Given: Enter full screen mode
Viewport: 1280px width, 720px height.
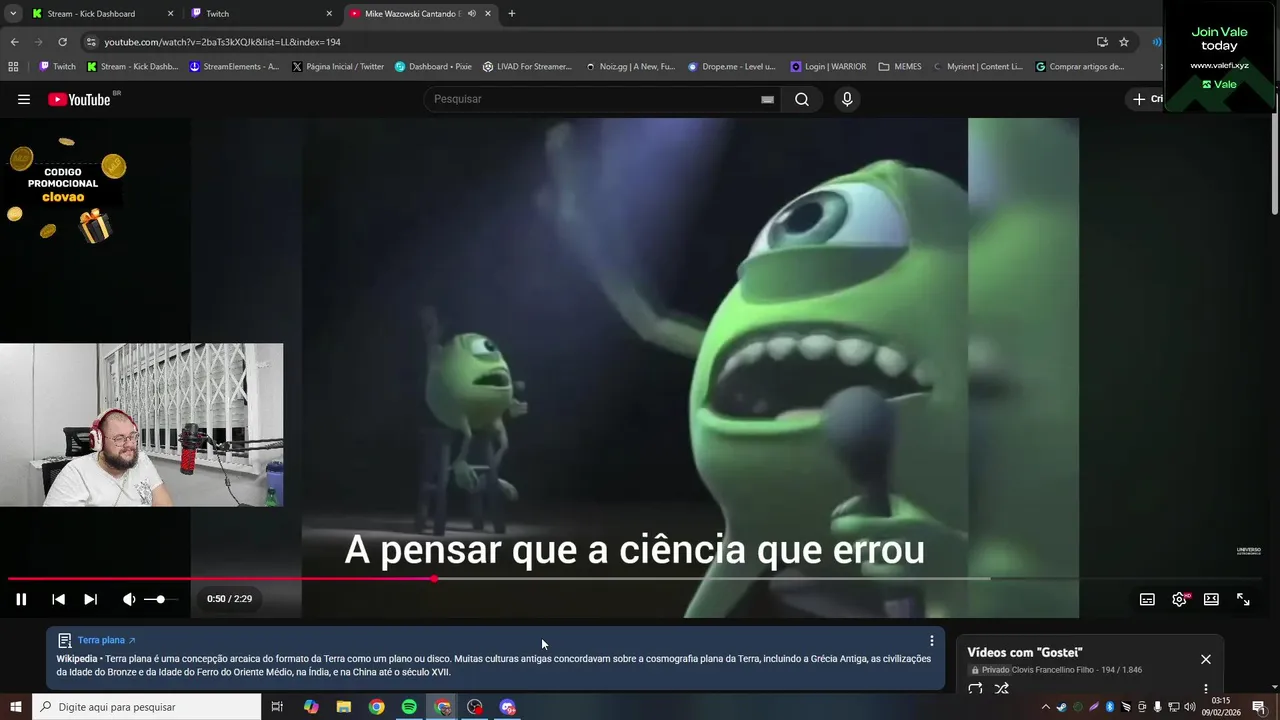Looking at the screenshot, I should pyautogui.click(x=1243, y=599).
